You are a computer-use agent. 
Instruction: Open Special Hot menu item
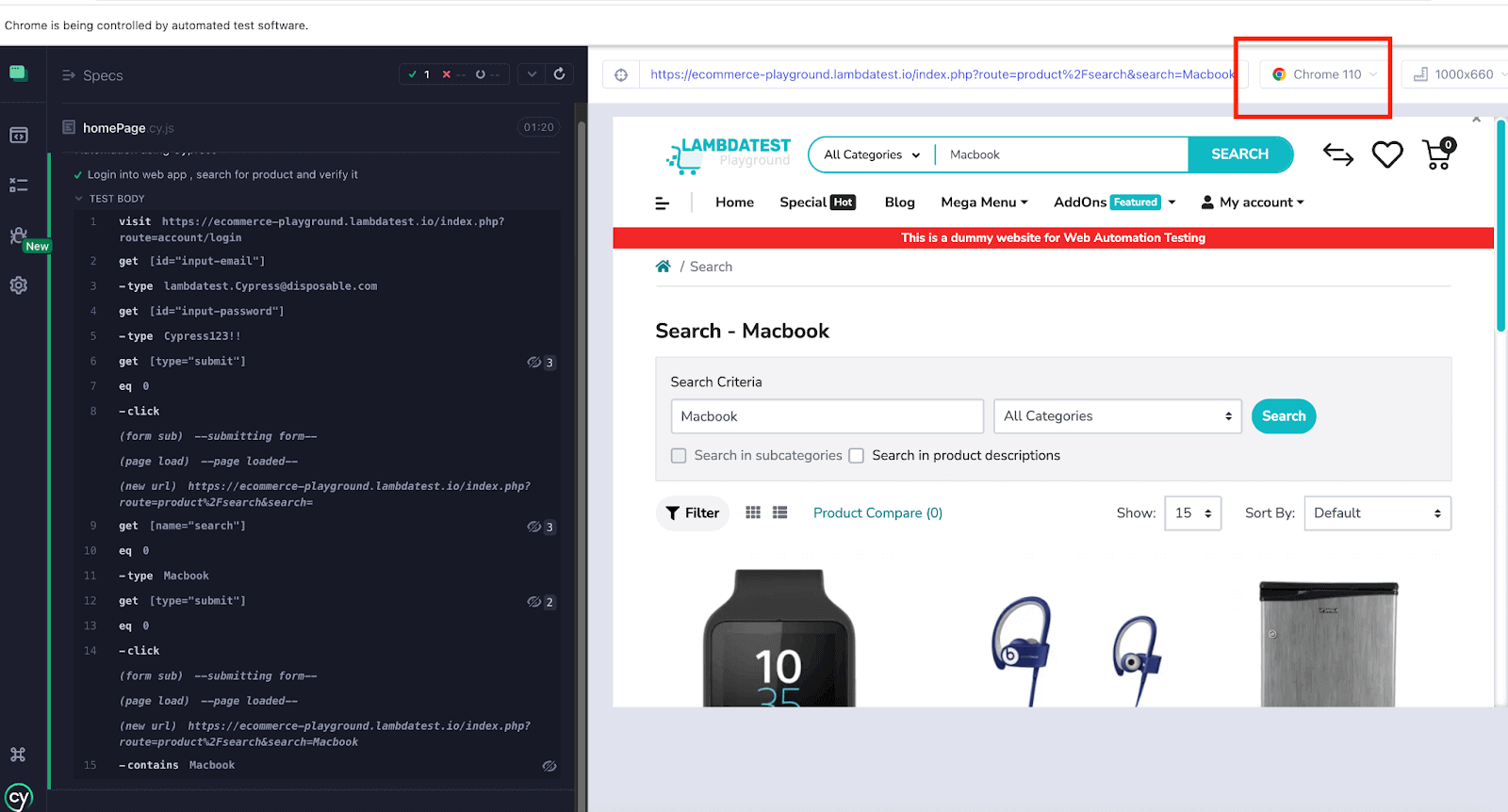(817, 203)
